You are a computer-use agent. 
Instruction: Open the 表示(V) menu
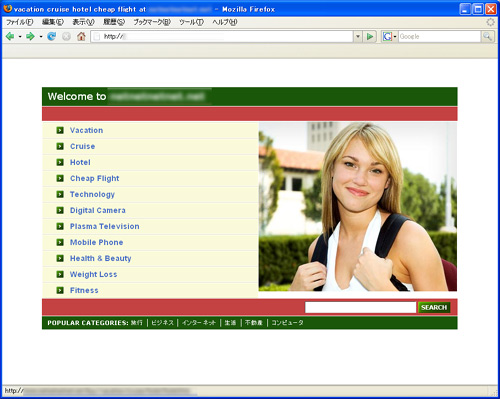click(83, 22)
